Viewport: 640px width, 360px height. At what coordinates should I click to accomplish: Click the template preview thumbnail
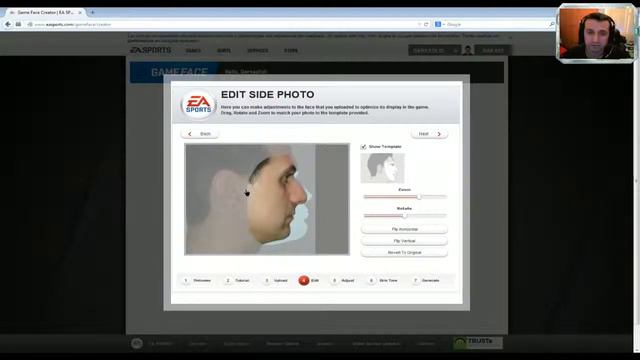382,168
